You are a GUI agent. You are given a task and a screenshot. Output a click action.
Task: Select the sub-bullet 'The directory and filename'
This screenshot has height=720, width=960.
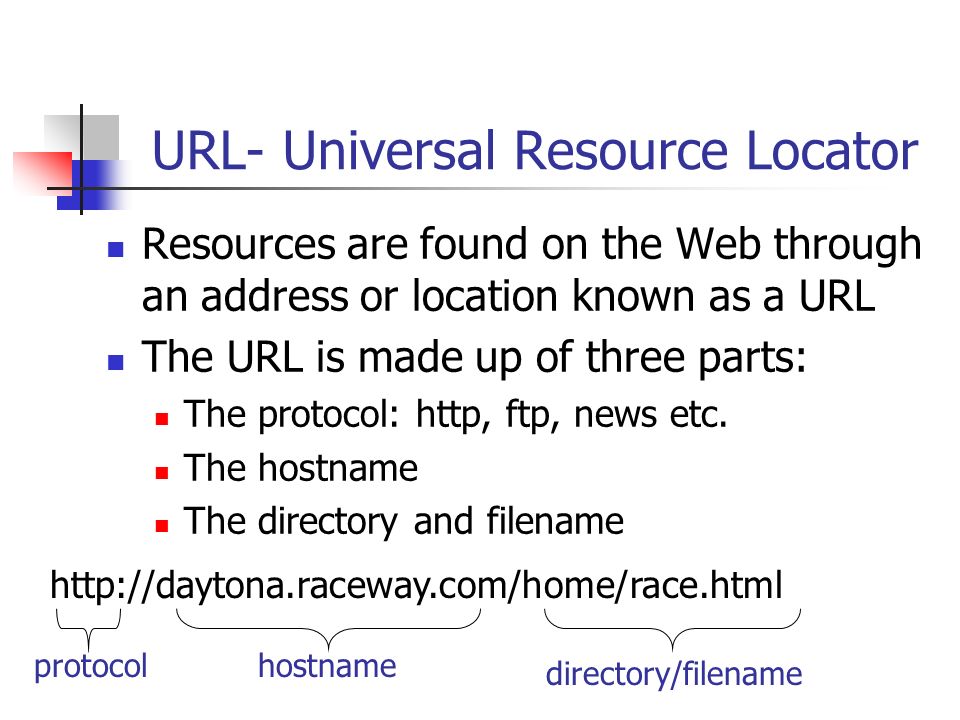point(403,522)
